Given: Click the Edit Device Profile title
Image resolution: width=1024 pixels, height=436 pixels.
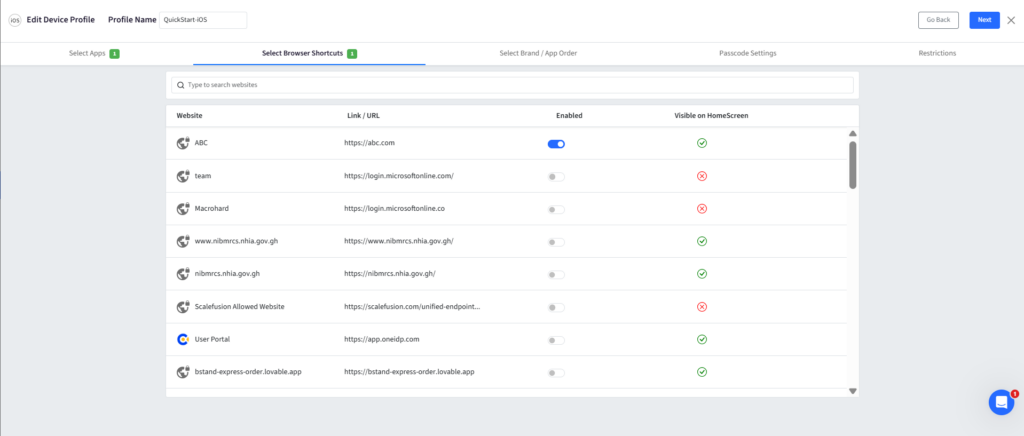Looking at the screenshot, I should pyautogui.click(x=61, y=20).
